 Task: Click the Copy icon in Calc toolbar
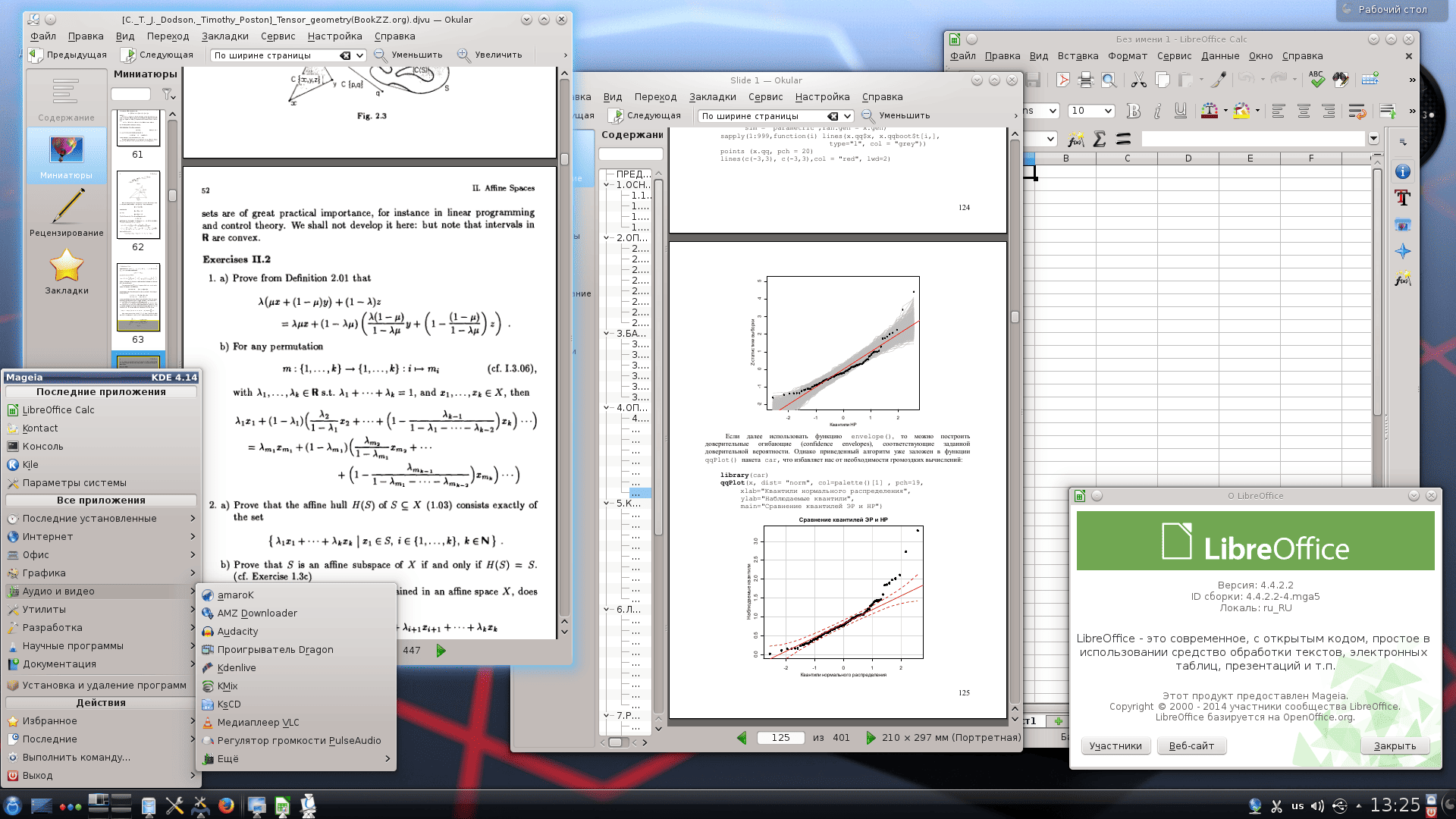click(1162, 80)
